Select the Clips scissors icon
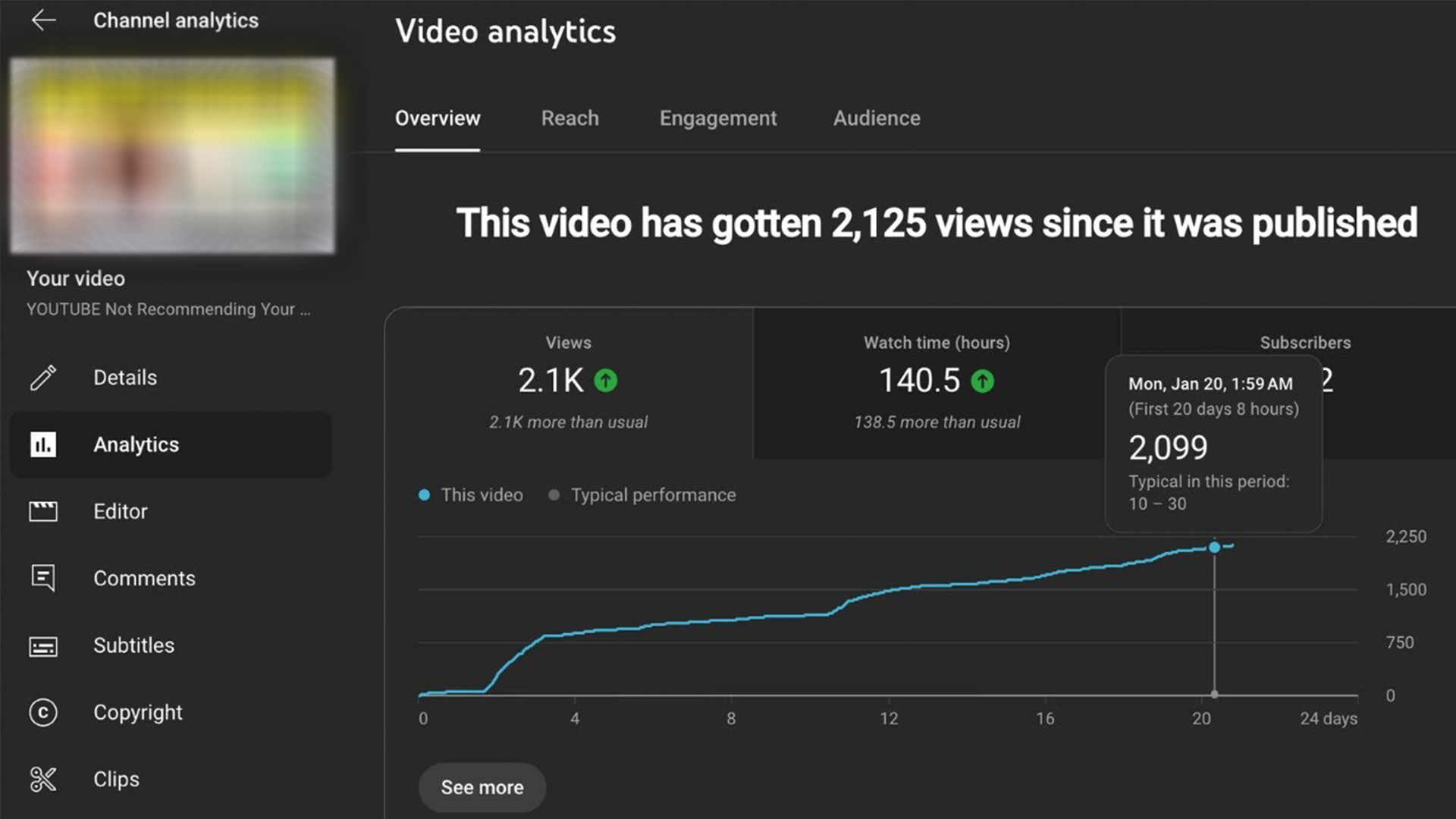 point(43,779)
